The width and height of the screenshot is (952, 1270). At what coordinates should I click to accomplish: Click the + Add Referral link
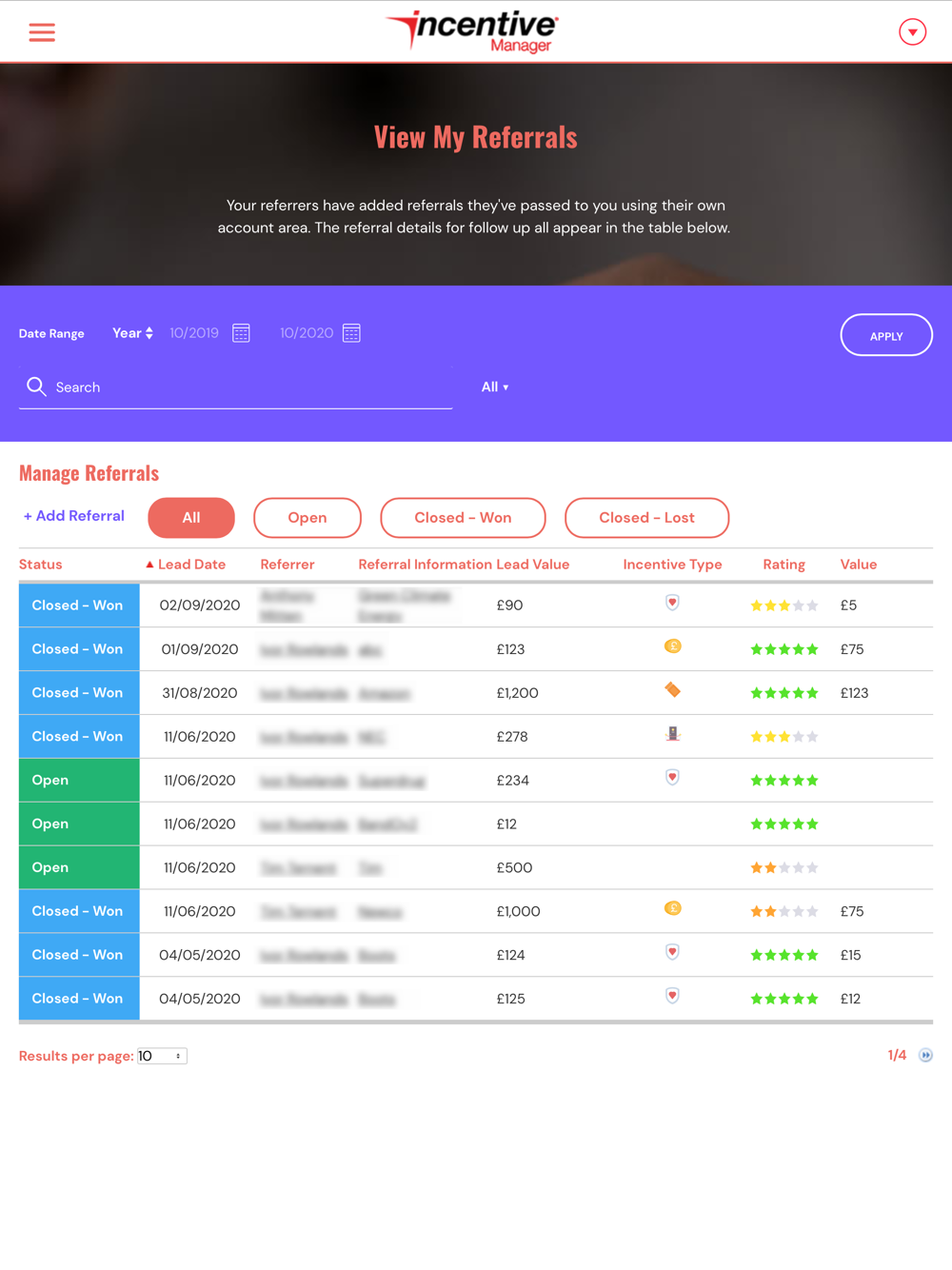[x=74, y=516]
